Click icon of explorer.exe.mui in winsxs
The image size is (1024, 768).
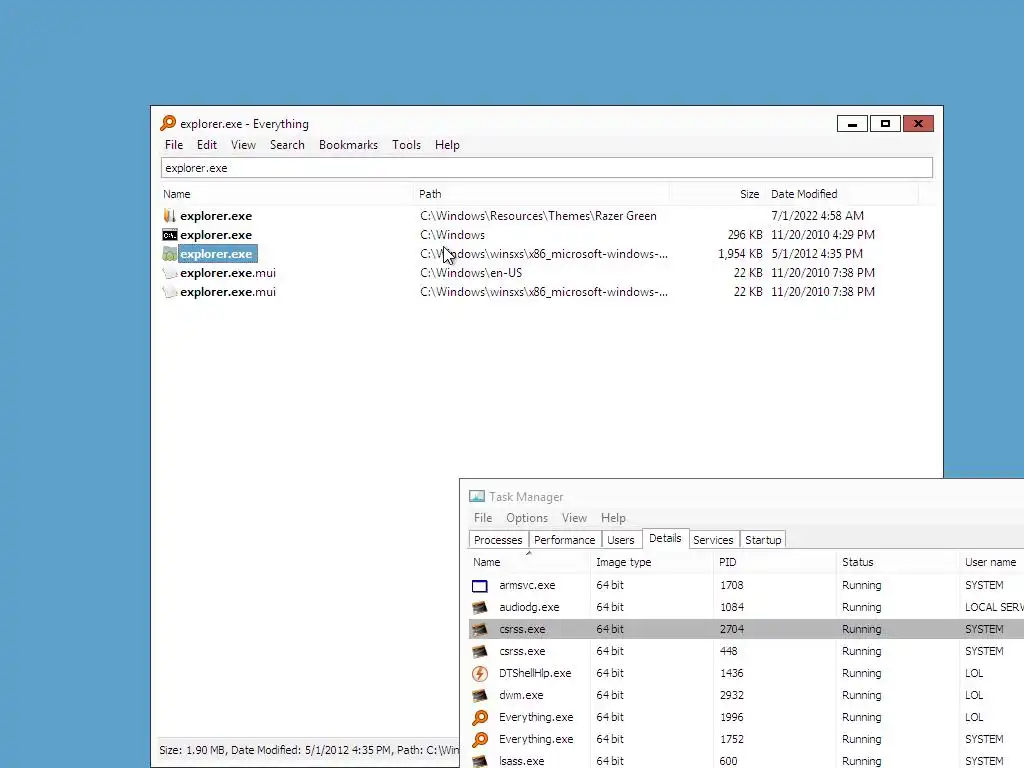tap(170, 291)
